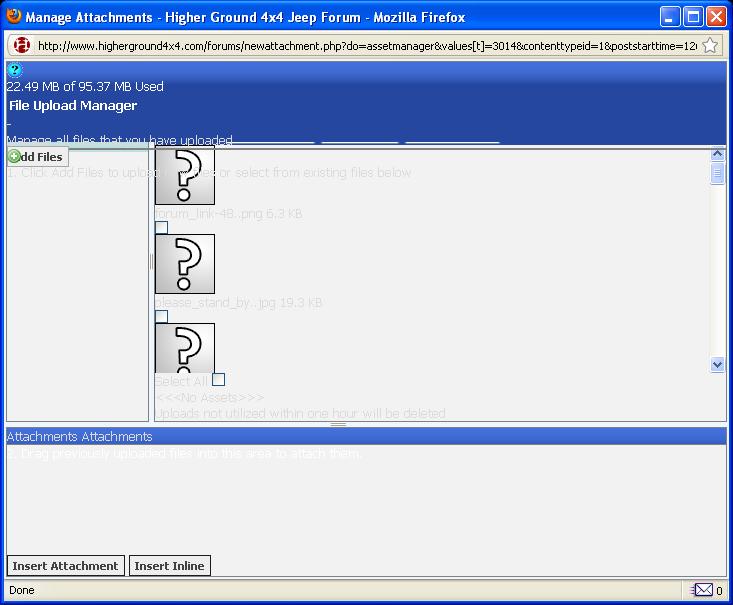Select the please_stand_by.jpg placeholder thumbnail
Screen dimensions: 733x605
pos(185,264)
